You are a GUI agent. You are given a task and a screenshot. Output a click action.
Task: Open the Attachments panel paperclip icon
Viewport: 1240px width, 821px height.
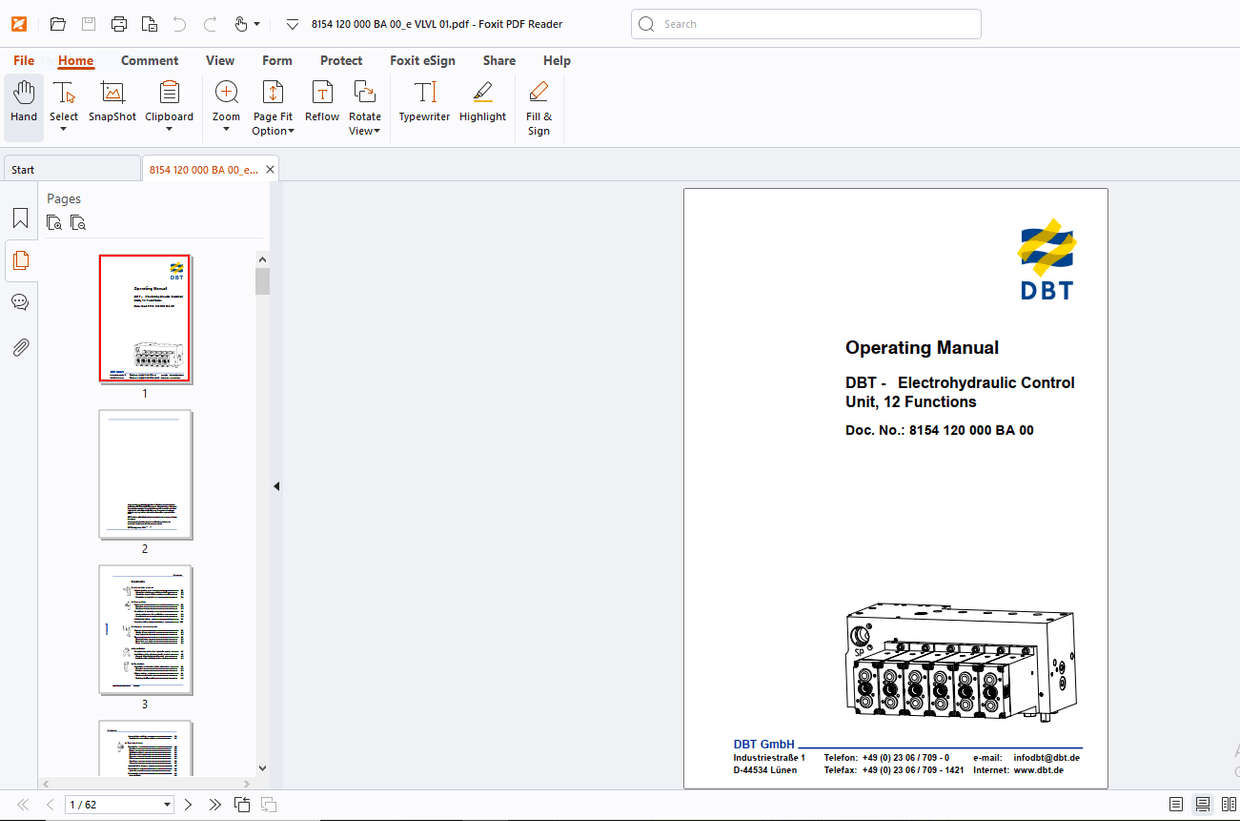20,348
